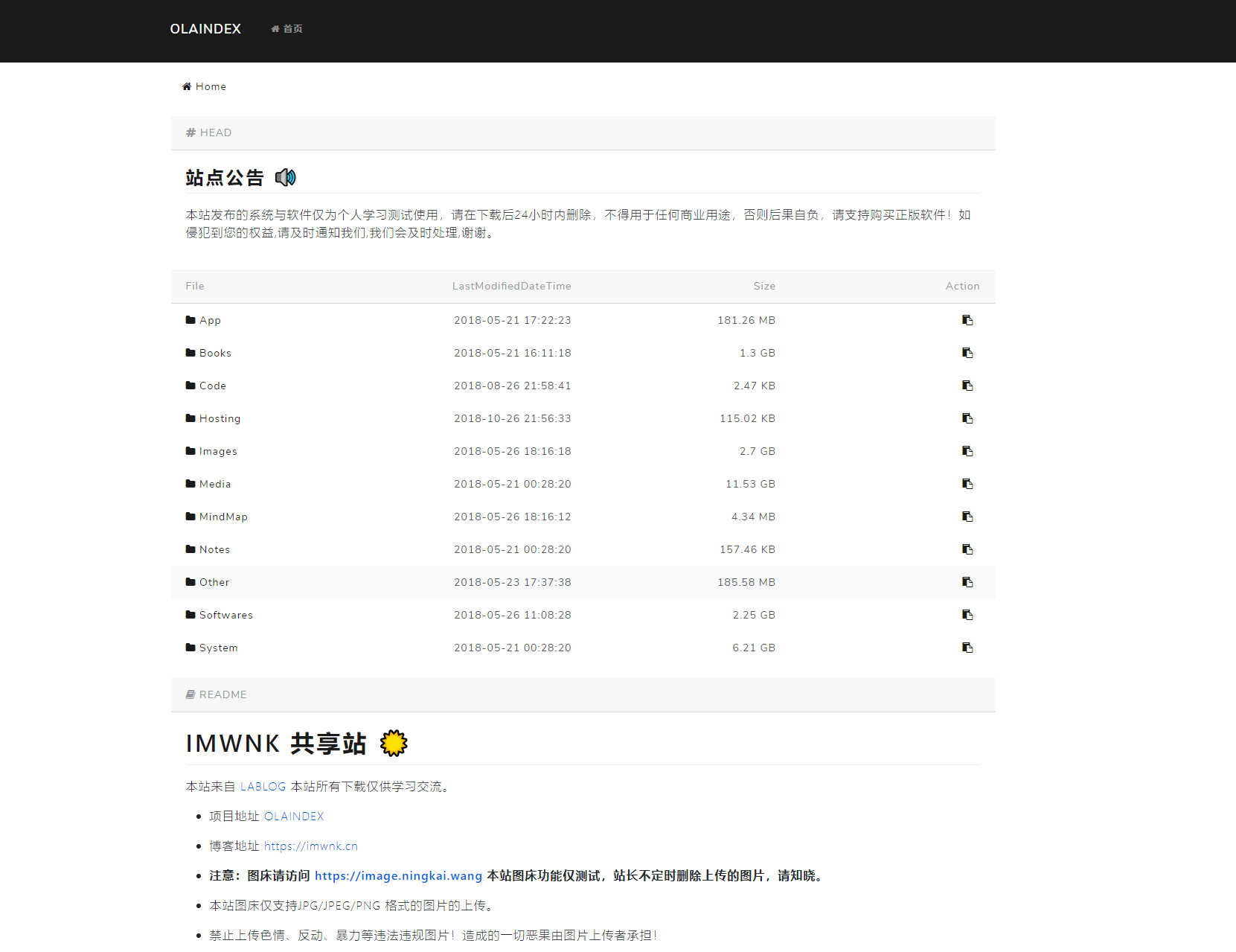The image size is (1236, 952).
Task: Click the folder icon beside App
Action: (190, 320)
